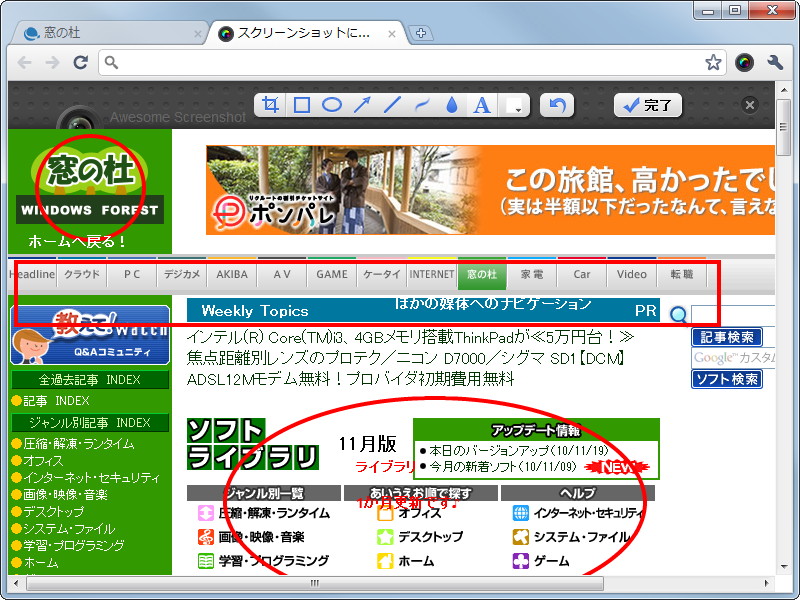The height and width of the screenshot is (600, 800).
Task: Open 今月の新着ソフト link
Action: tap(503, 466)
